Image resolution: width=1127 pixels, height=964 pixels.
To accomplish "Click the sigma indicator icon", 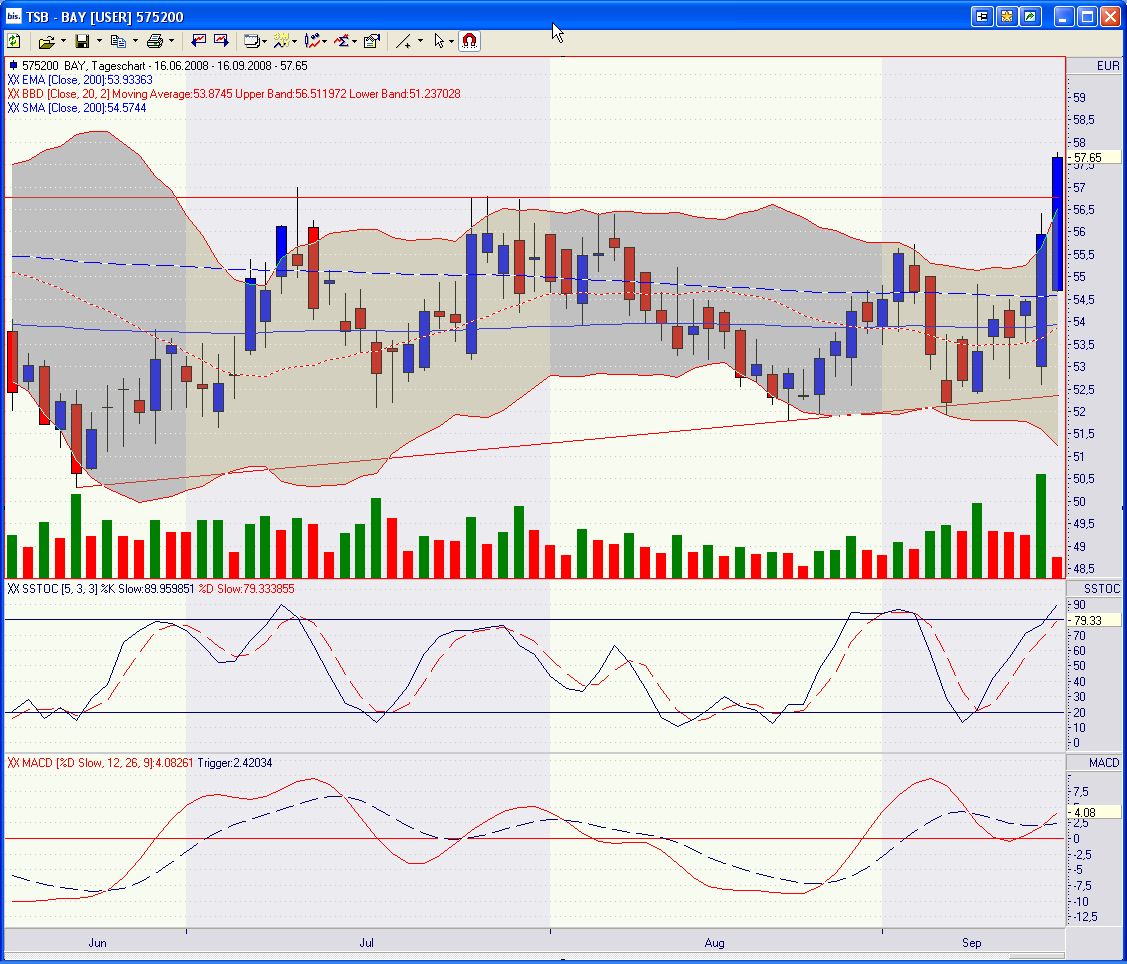I will pos(342,41).
